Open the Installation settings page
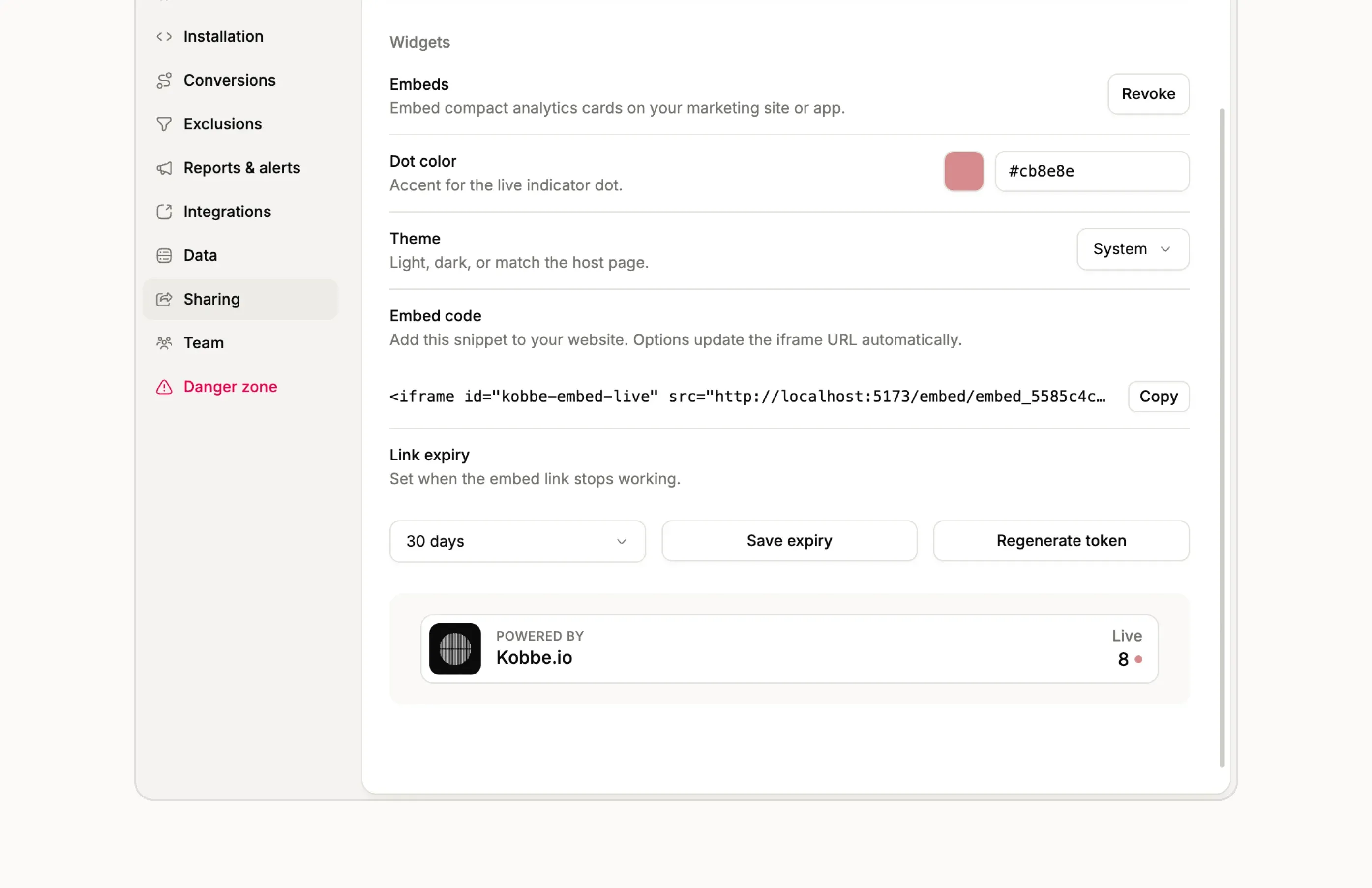The height and width of the screenshot is (888, 1372). click(239, 36)
